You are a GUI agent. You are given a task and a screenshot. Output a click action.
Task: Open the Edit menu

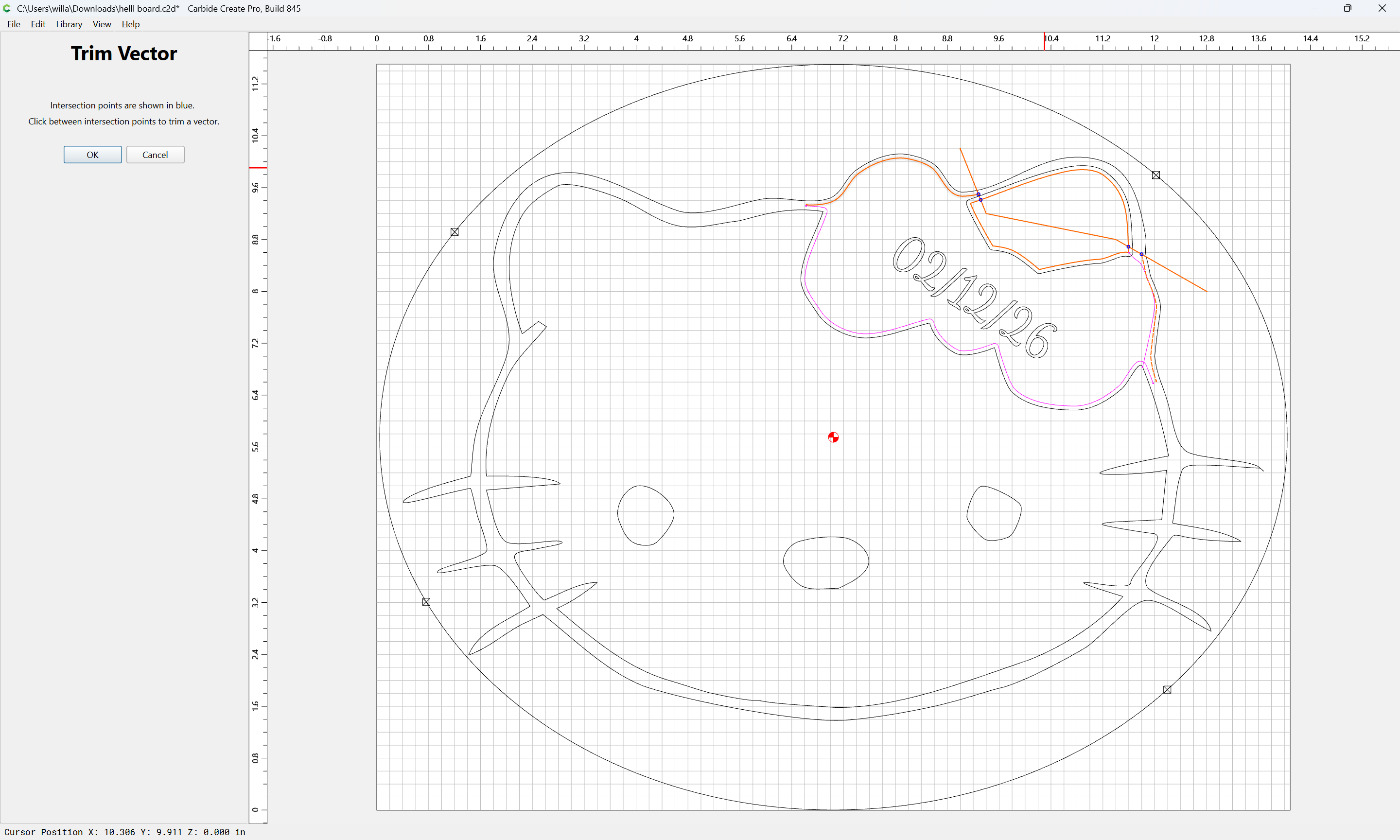(38, 24)
